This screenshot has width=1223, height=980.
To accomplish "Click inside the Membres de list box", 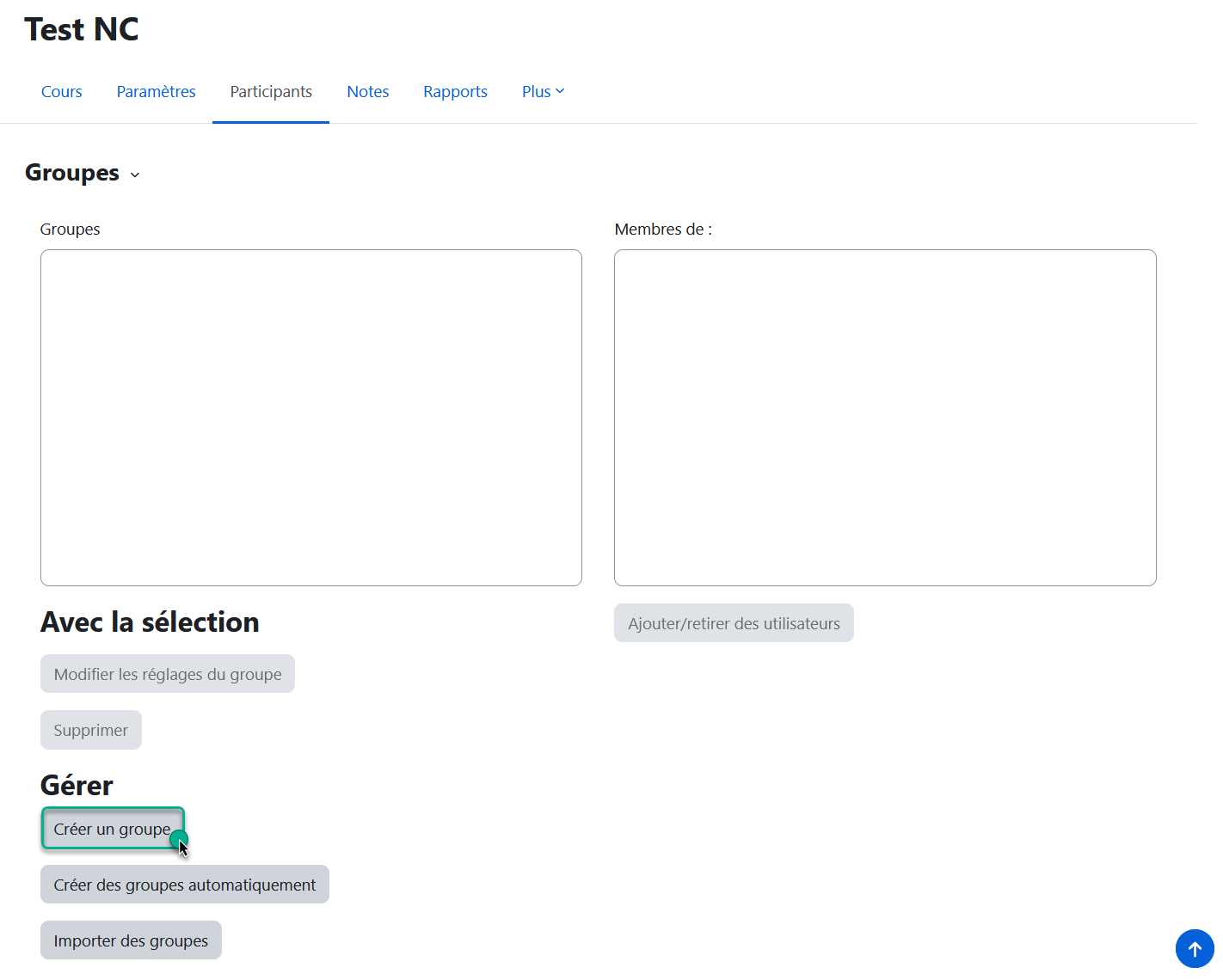I will [885, 418].
